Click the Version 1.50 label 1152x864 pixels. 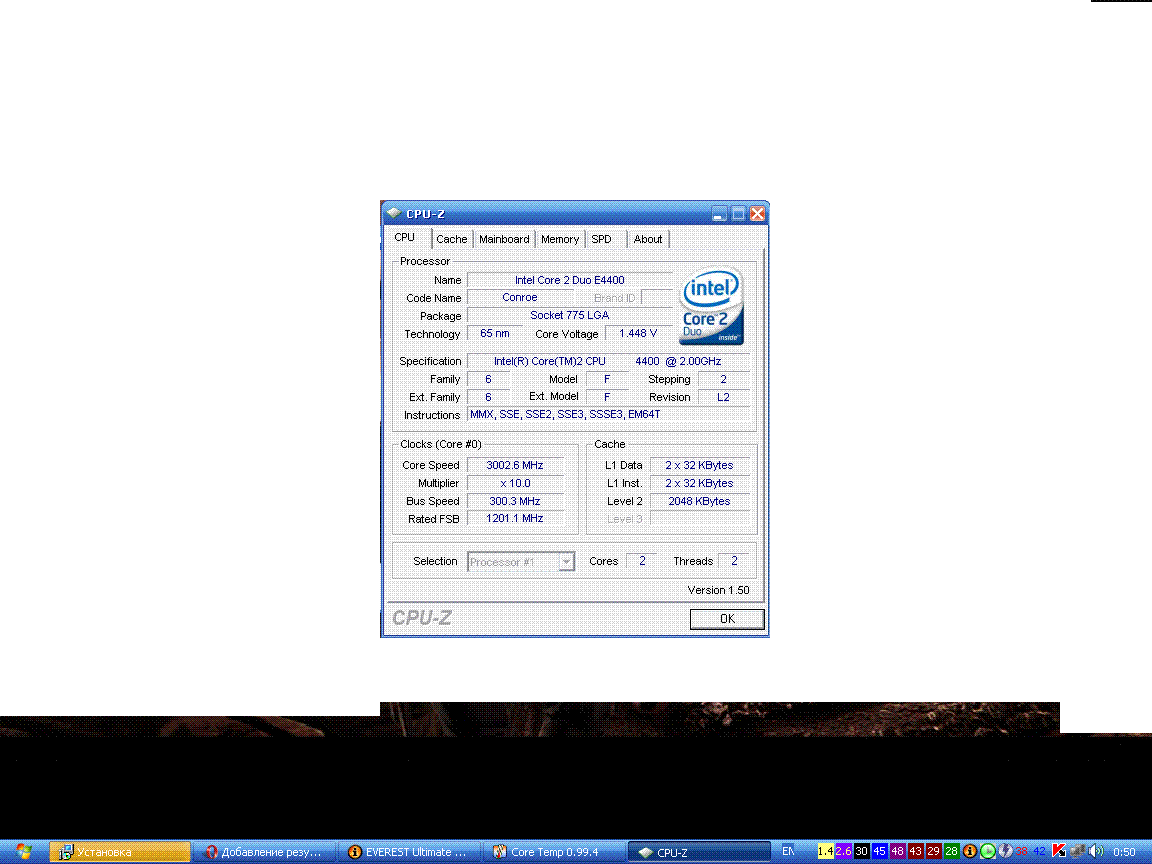(719, 590)
